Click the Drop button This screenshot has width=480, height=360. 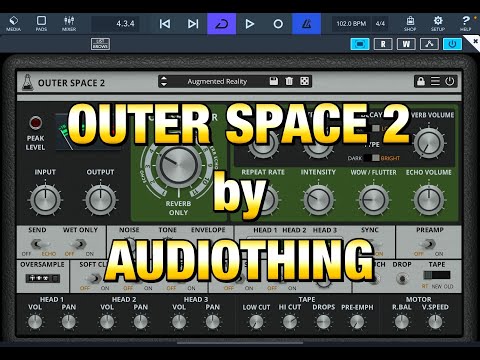pyautogui.click(x=402, y=278)
